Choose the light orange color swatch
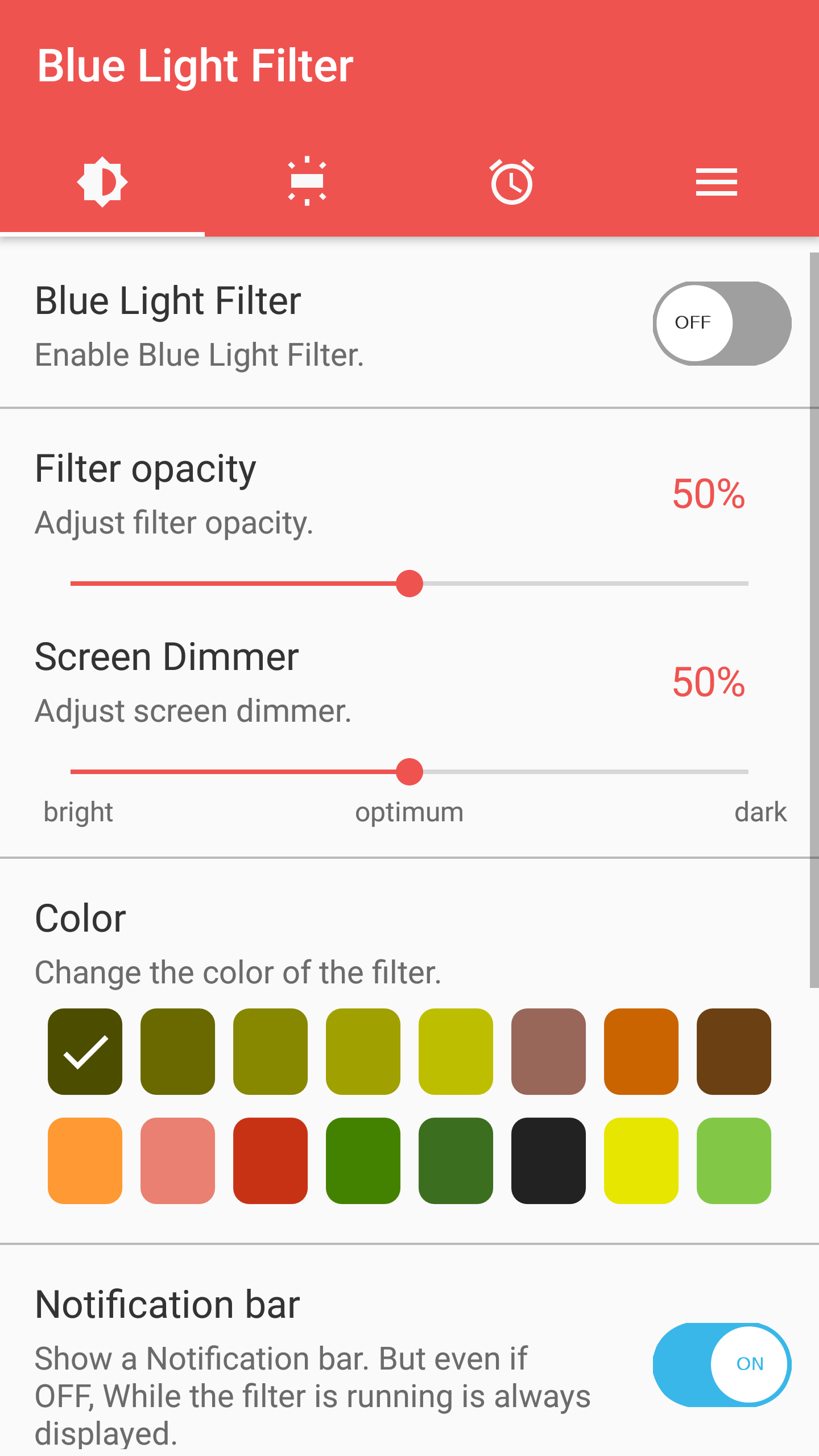The width and height of the screenshot is (819, 1456). [85, 1160]
